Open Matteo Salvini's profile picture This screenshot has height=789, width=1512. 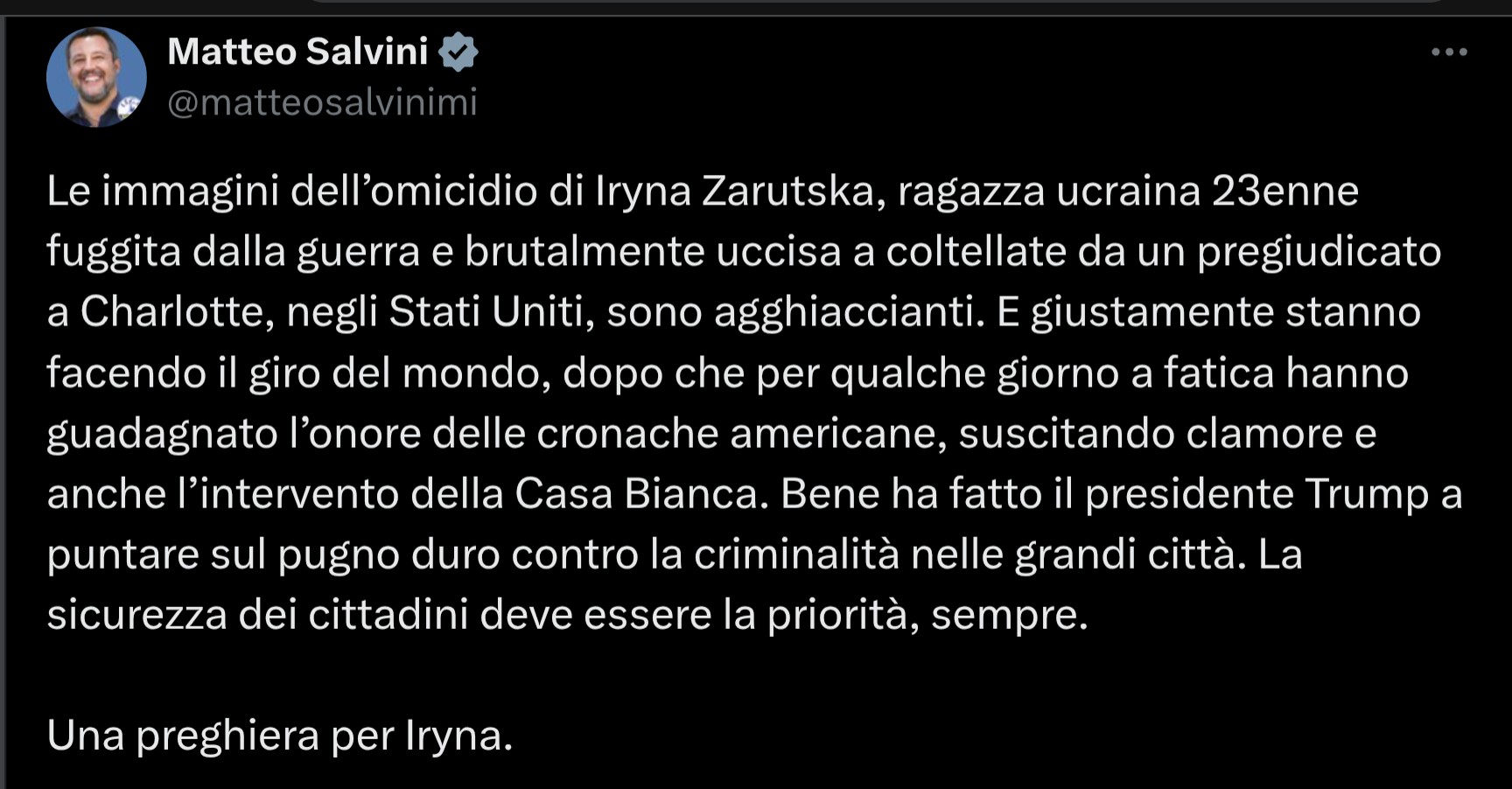point(96,77)
